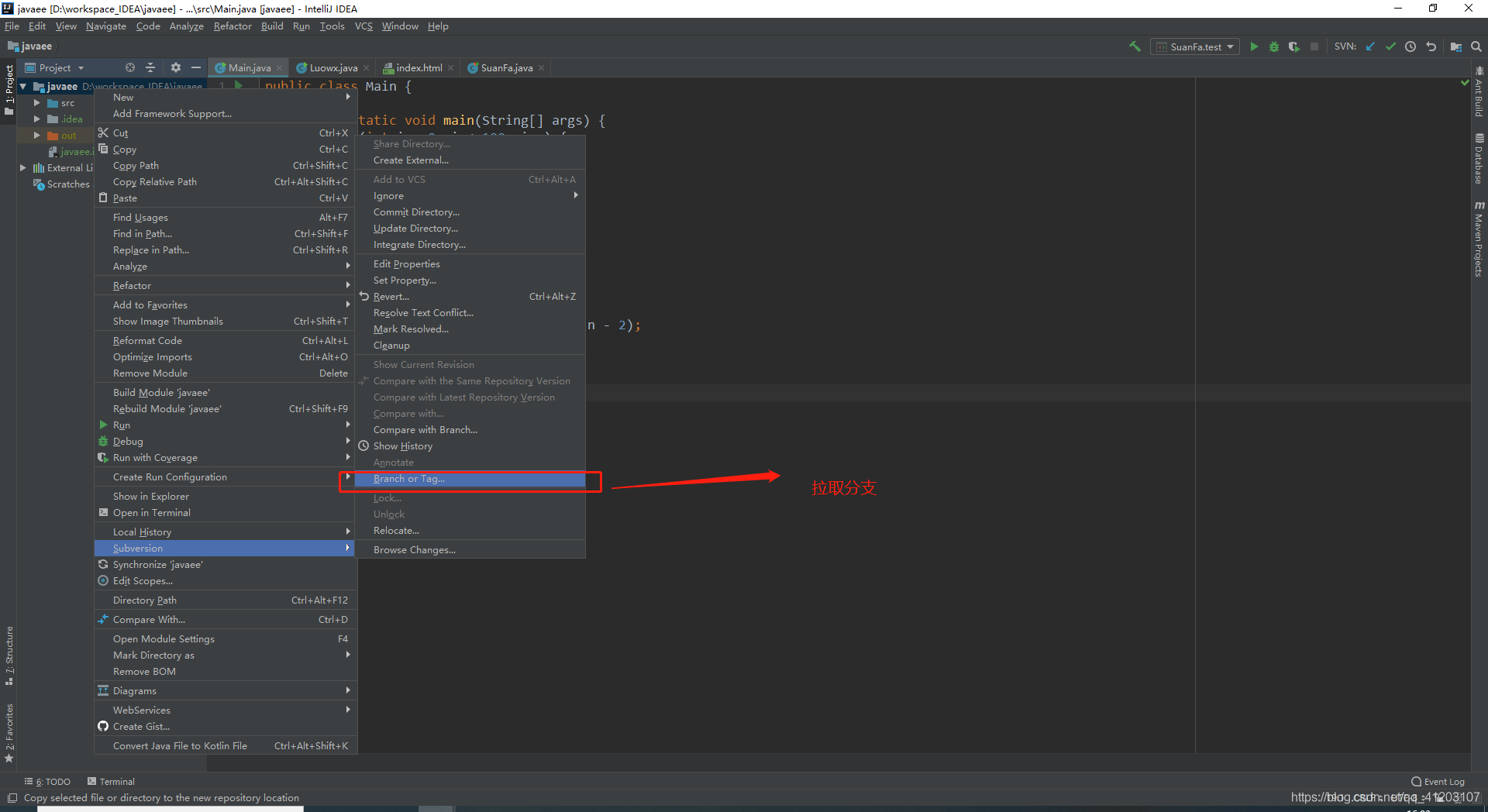This screenshot has width=1488, height=812.
Task: Start debugging with the green bug icon
Action: (1274, 46)
